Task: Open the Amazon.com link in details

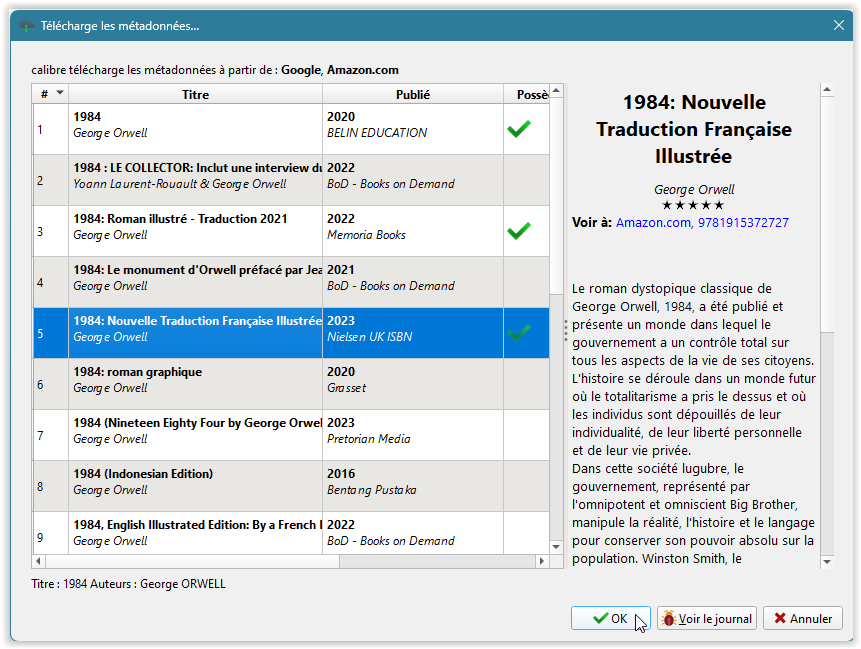Action: pyautogui.click(x=652, y=222)
